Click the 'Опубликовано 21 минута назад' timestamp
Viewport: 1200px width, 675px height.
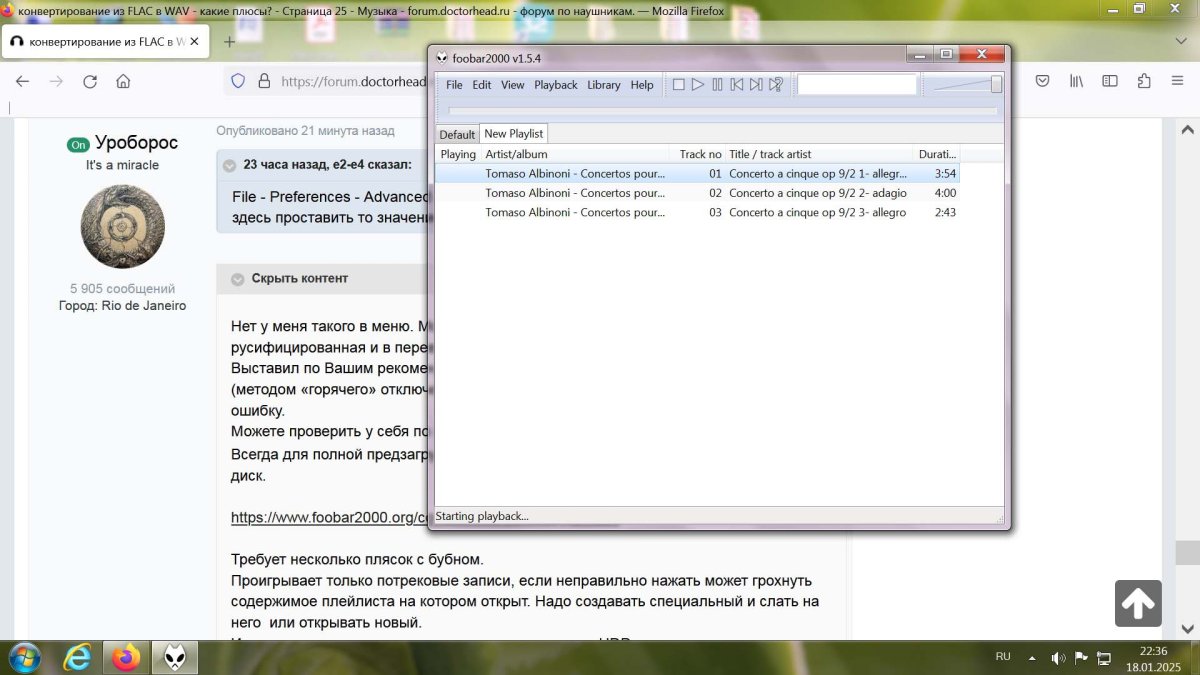(x=306, y=130)
